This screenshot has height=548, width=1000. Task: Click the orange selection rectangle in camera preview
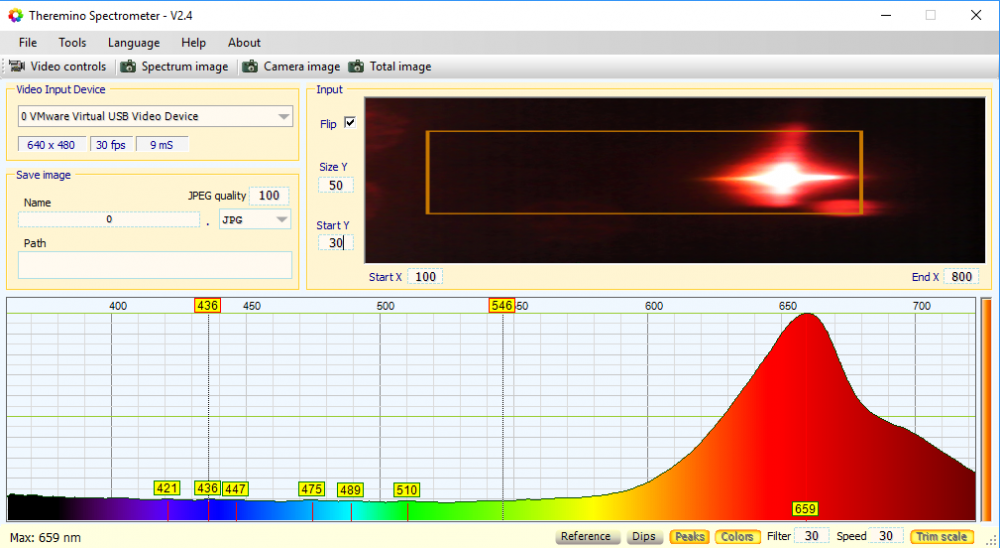click(644, 172)
